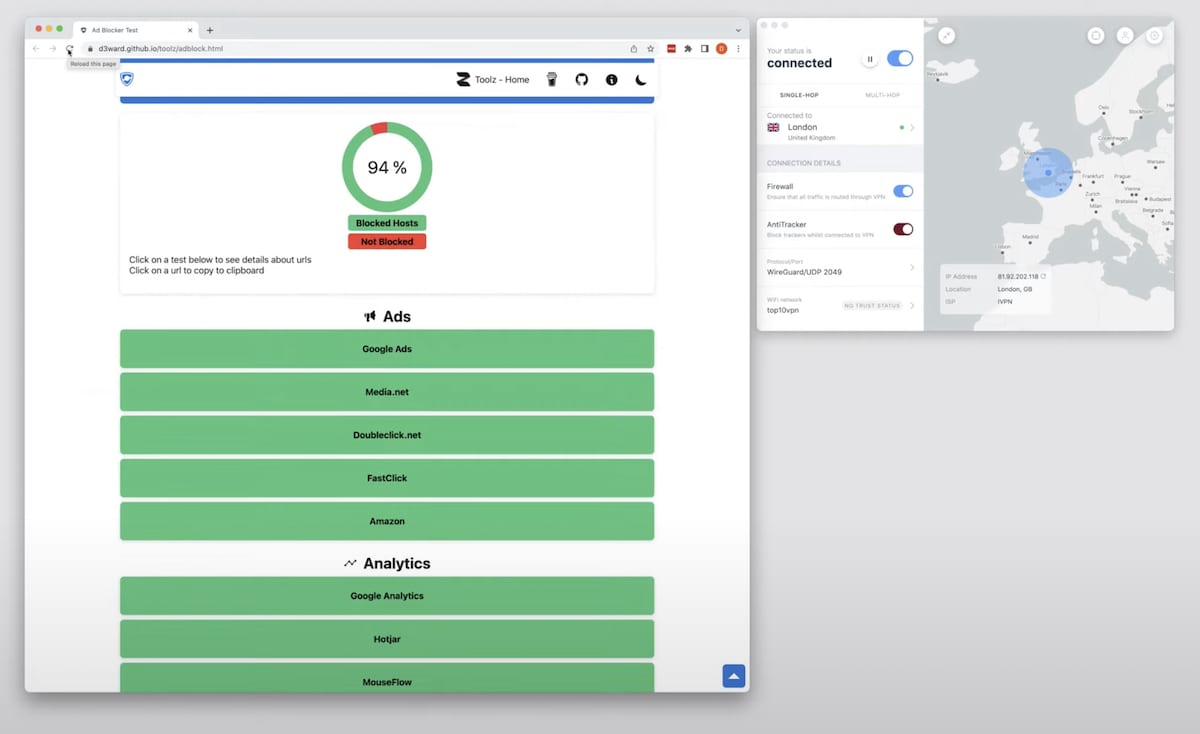Select the SINGLE-HOP tab
The width and height of the screenshot is (1200, 734).
point(798,95)
